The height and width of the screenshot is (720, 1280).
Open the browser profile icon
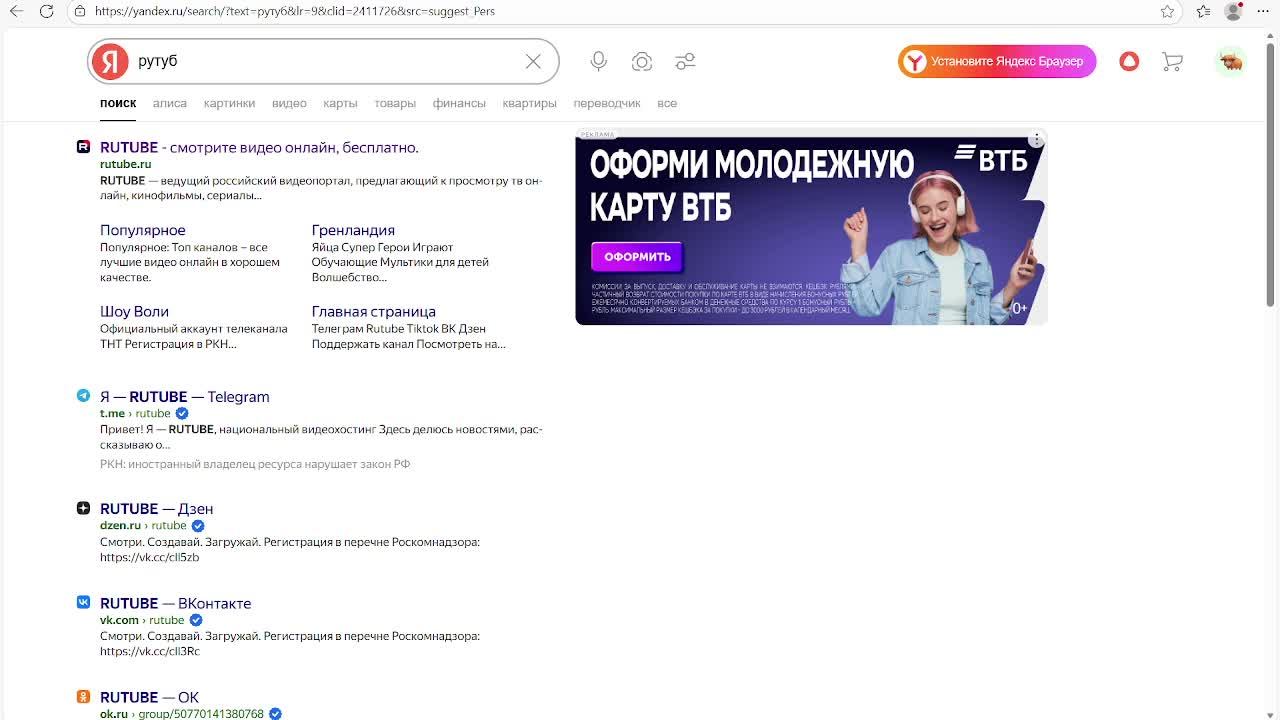[x=1234, y=11]
